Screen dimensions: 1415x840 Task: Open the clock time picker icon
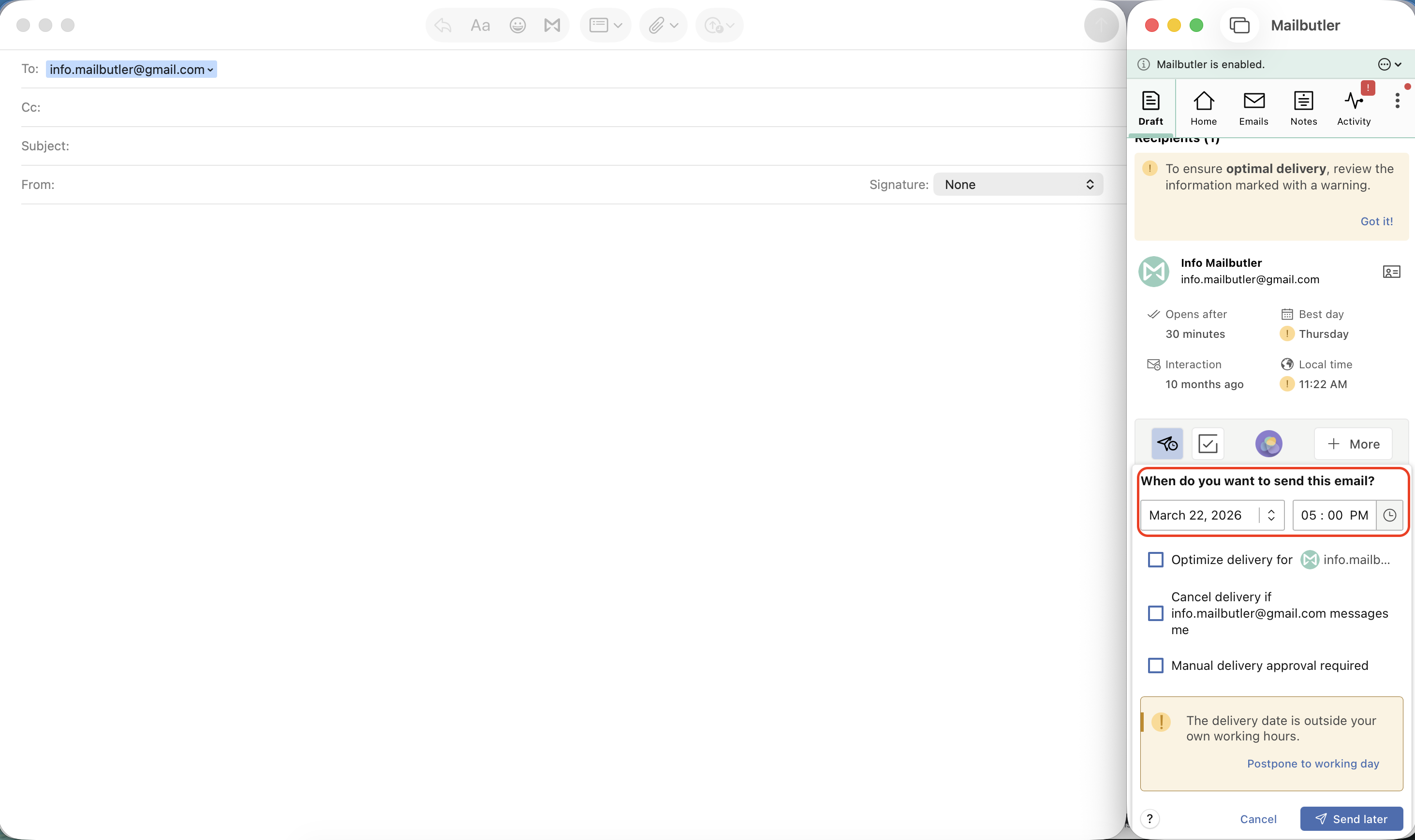point(1389,515)
